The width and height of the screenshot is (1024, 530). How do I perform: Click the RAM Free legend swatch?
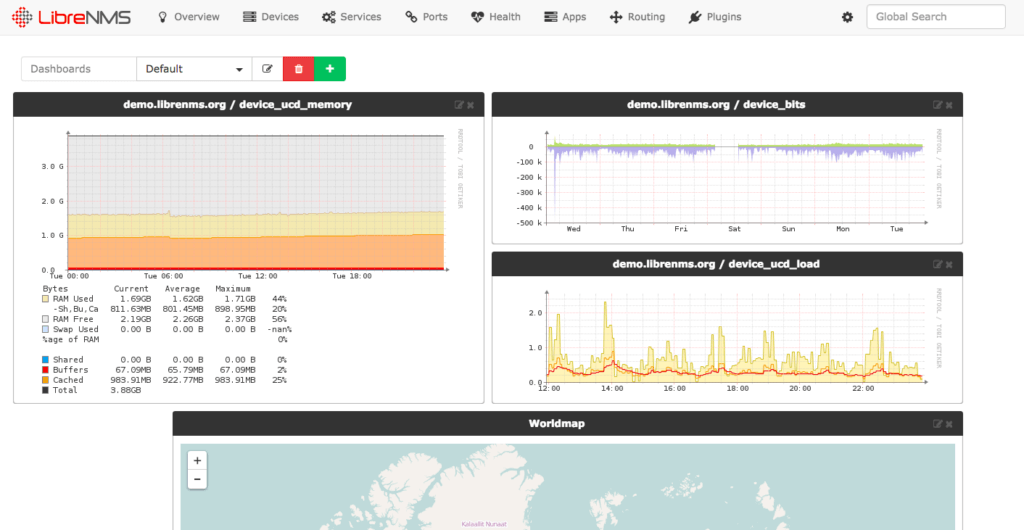tap(46, 319)
